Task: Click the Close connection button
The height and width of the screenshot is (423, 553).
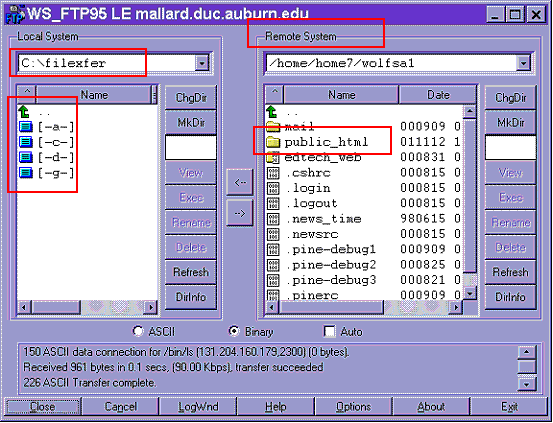Action: (43, 406)
